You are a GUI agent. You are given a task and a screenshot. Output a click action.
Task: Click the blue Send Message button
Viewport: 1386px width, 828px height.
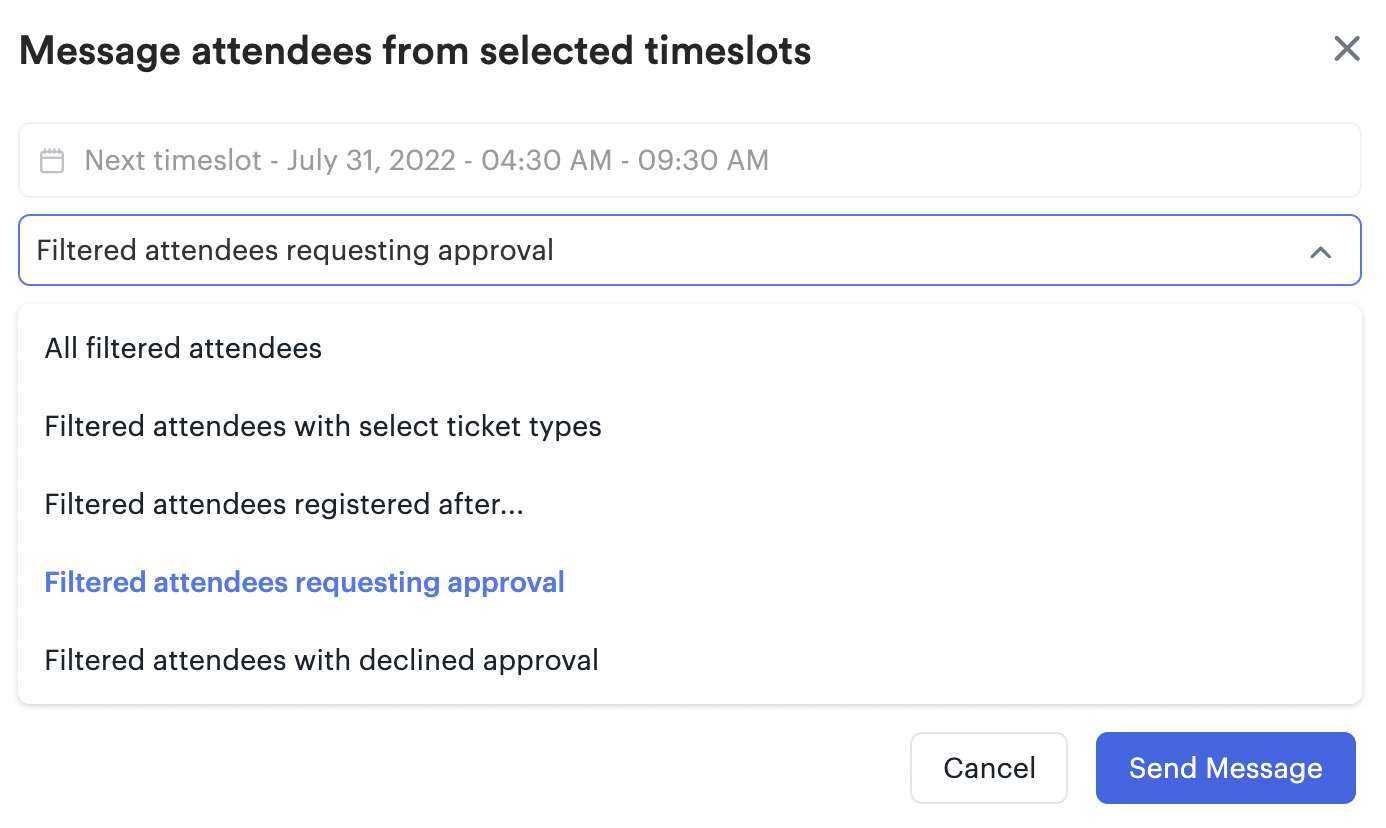1226,768
